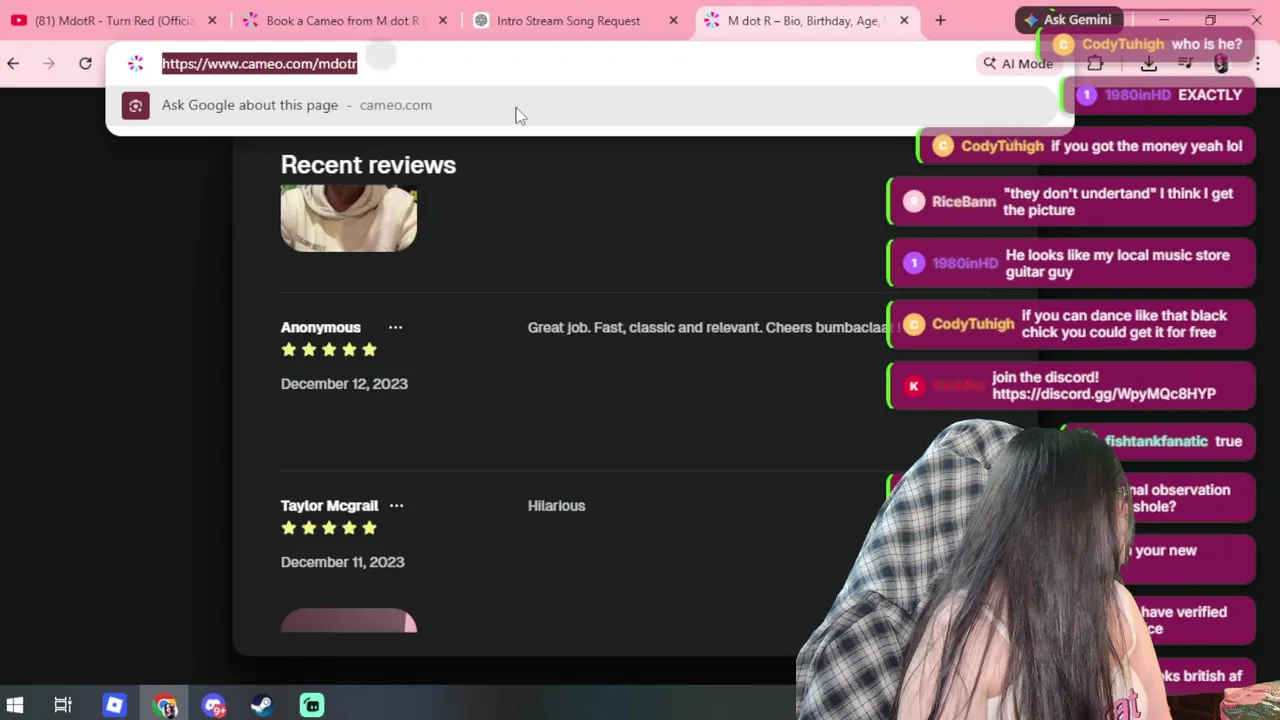Open Google Chrome from the taskbar

pyautogui.click(x=165, y=705)
